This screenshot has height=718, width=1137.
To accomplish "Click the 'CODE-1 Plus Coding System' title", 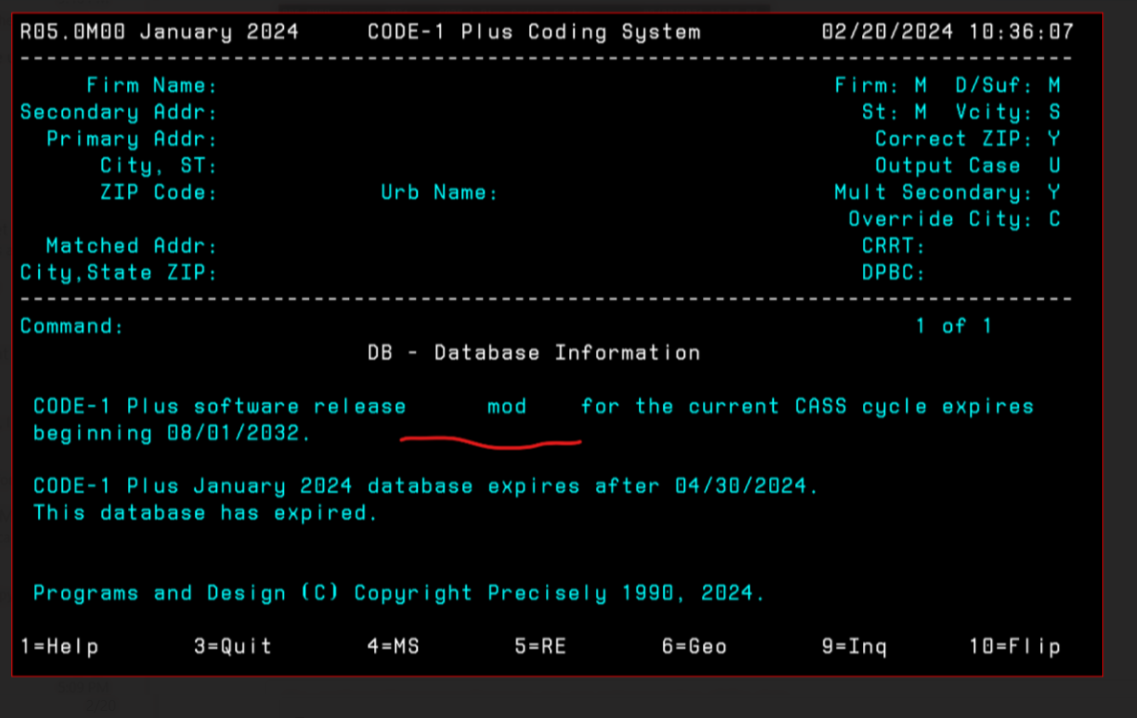I will 534,32.
